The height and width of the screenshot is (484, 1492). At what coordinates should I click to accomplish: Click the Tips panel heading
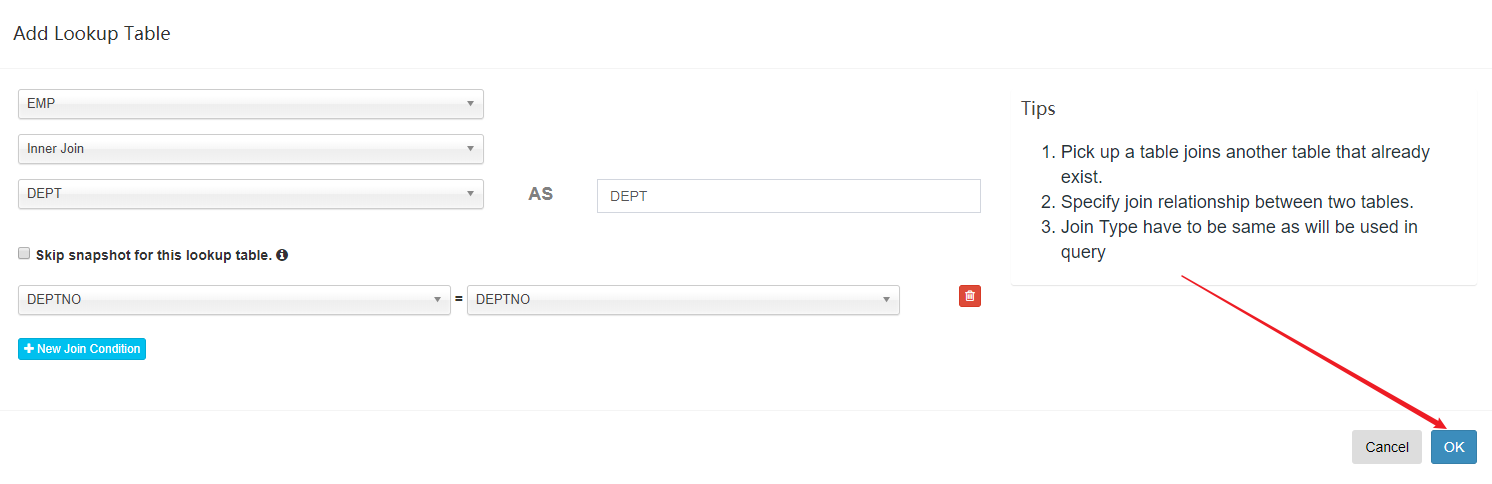point(1038,108)
